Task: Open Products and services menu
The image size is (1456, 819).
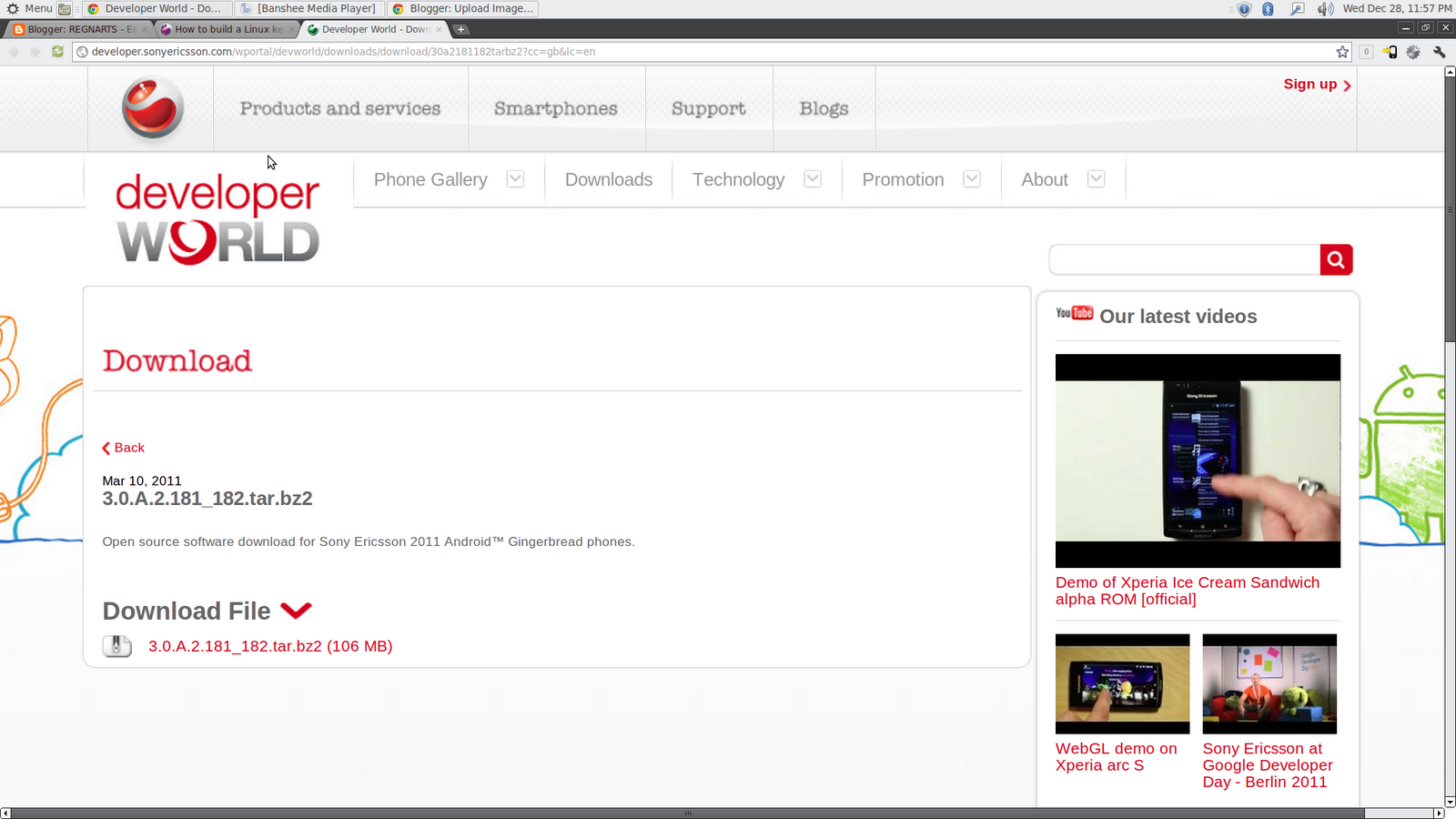Action: coord(340,108)
